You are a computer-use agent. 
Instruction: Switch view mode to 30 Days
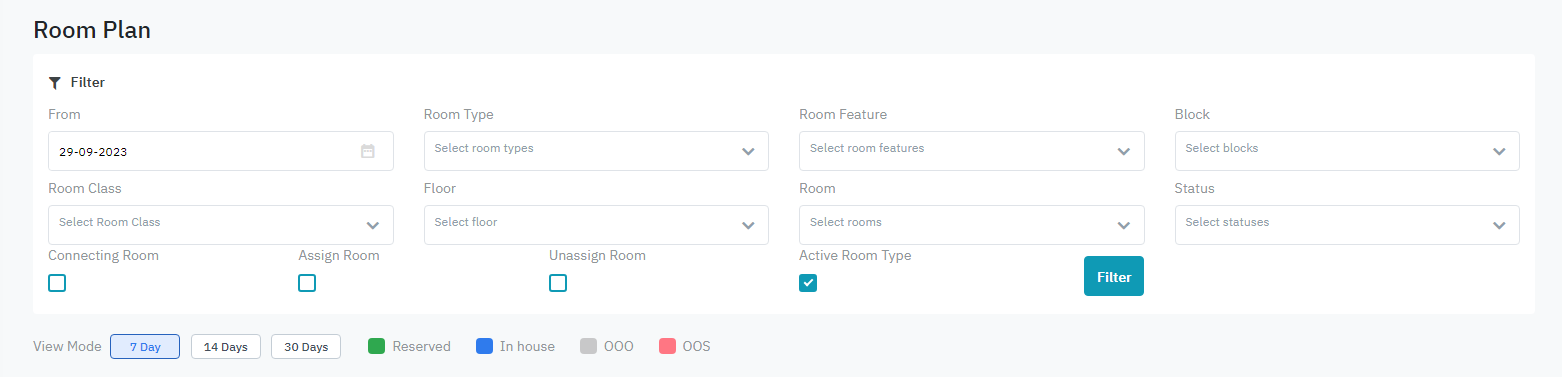[306, 346]
